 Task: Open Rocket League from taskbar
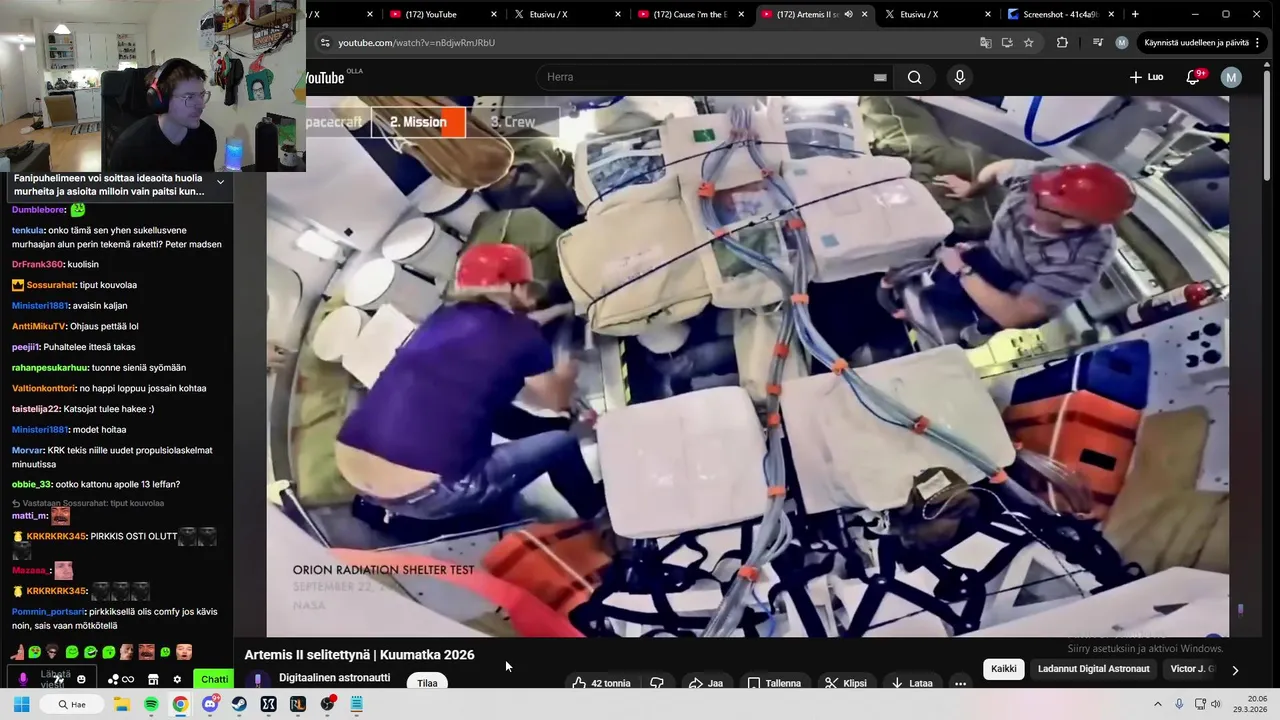point(298,705)
